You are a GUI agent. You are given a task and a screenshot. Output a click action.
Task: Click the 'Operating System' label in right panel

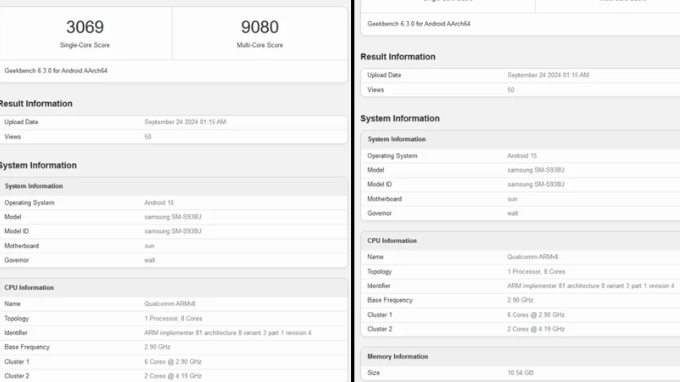(392, 156)
